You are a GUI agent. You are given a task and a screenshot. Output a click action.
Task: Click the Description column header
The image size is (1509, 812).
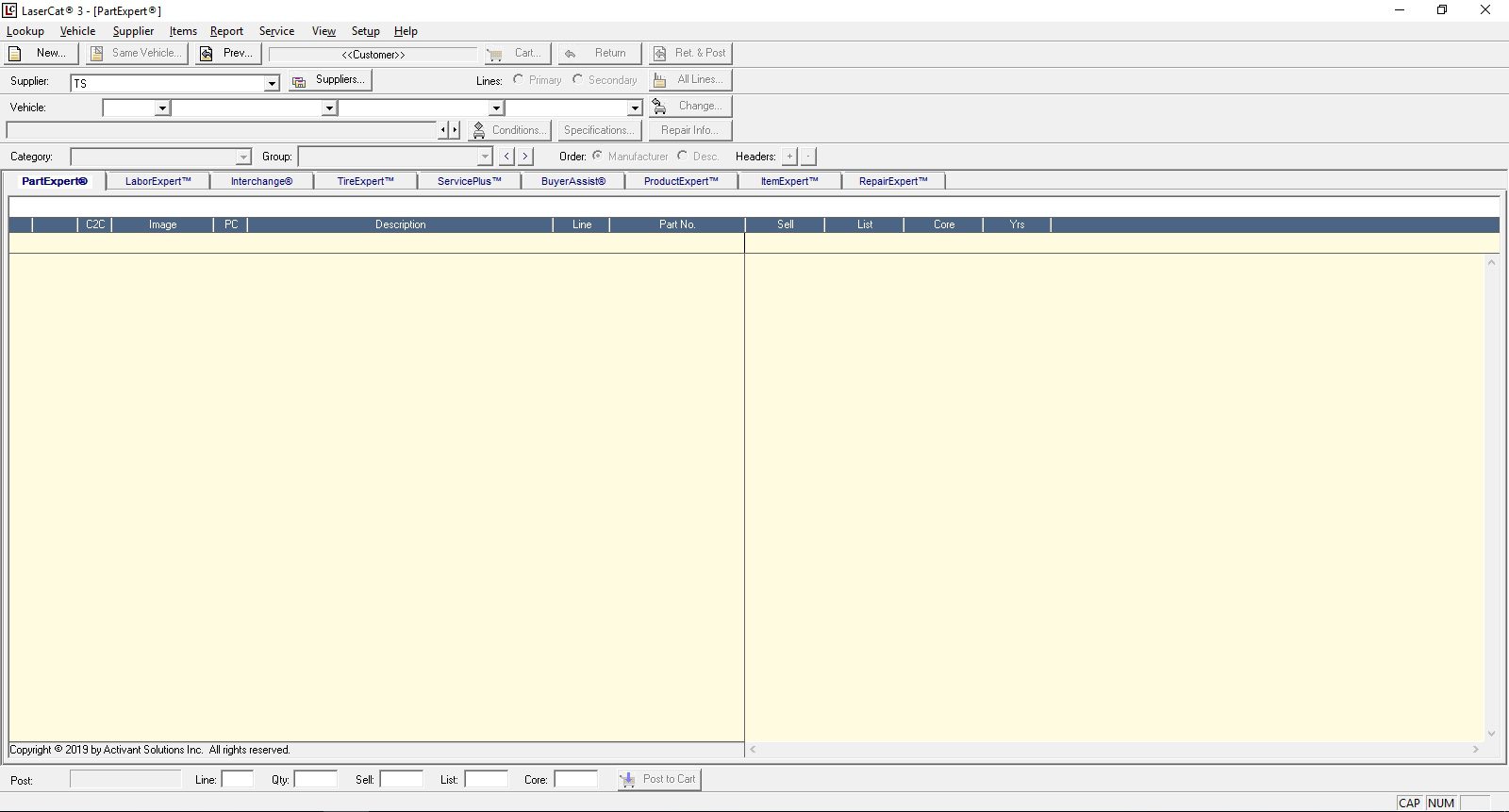coord(401,224)
